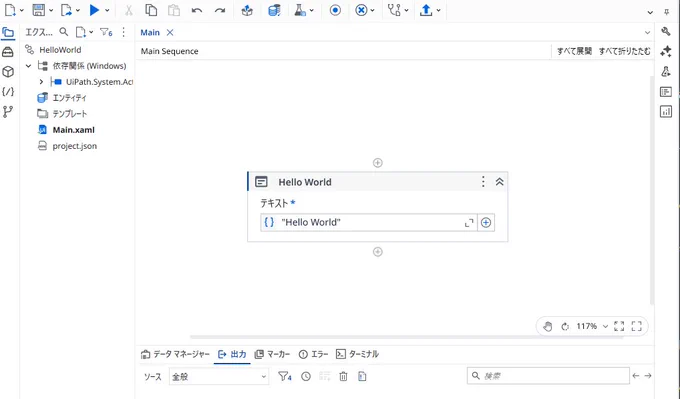680x399 pixels.
Task: Open the 出力 output tab
Action: [x=232, y=354]
